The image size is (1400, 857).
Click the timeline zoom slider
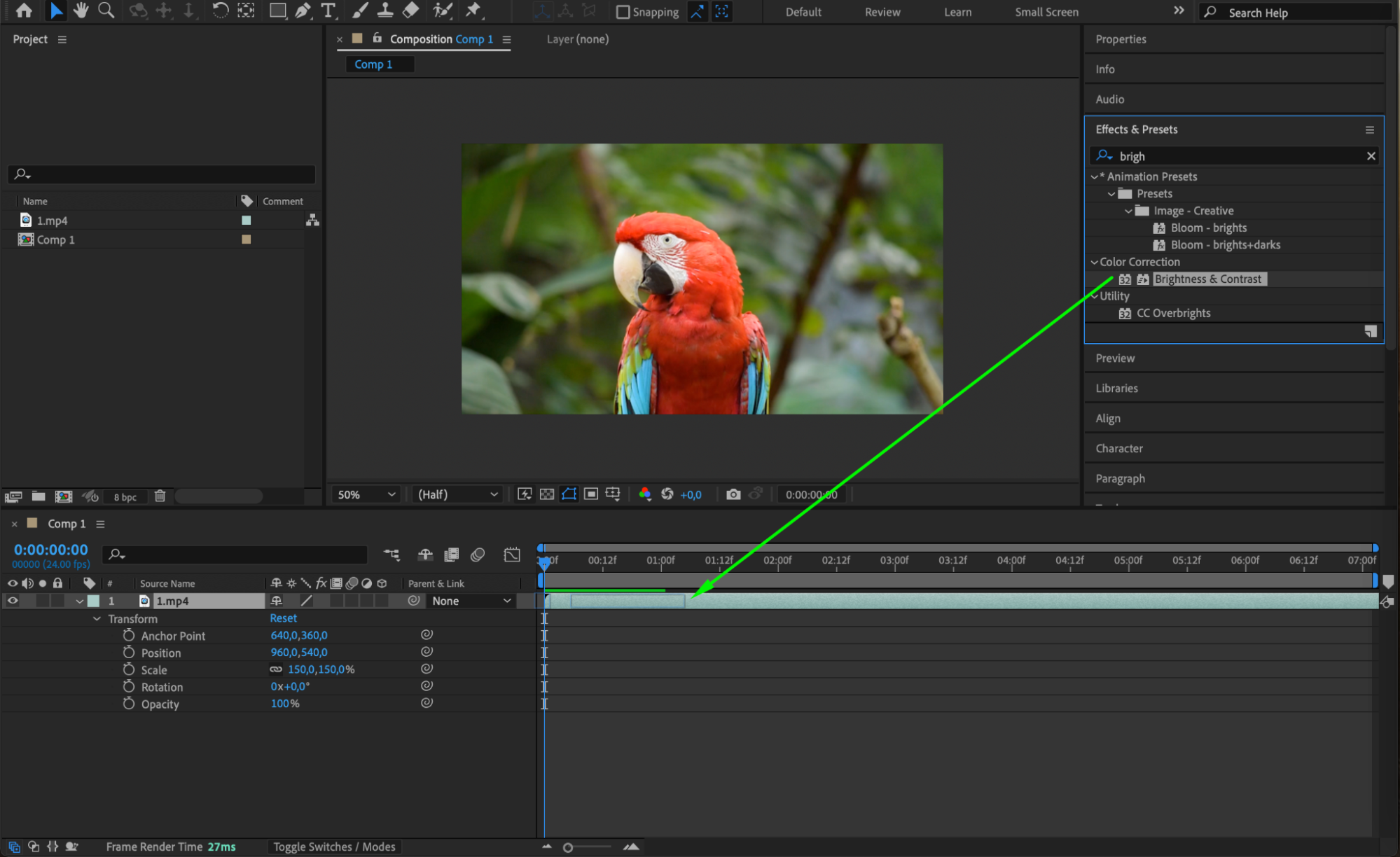(x=568, y=847)
